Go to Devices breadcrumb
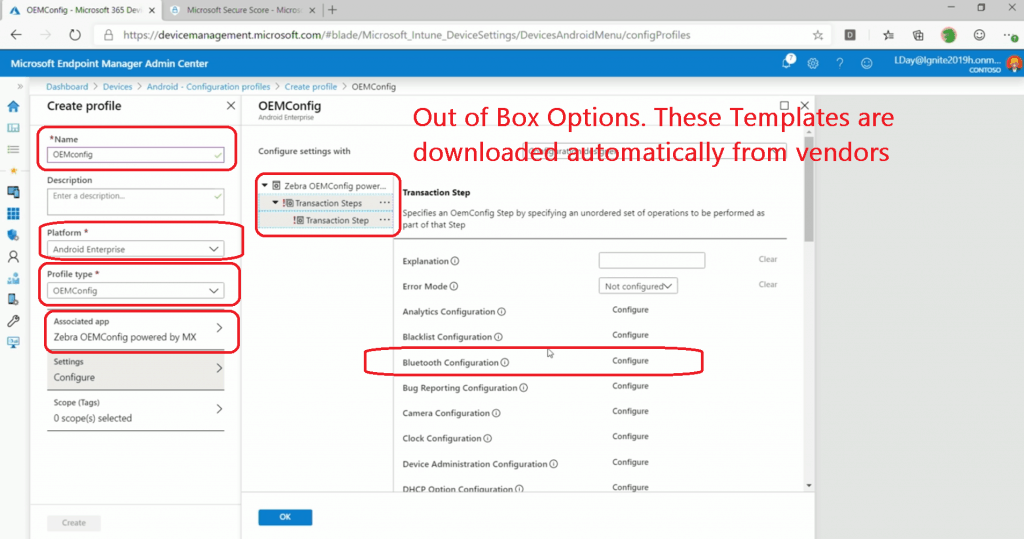The image size is (1024, 539). coord(118,86)
